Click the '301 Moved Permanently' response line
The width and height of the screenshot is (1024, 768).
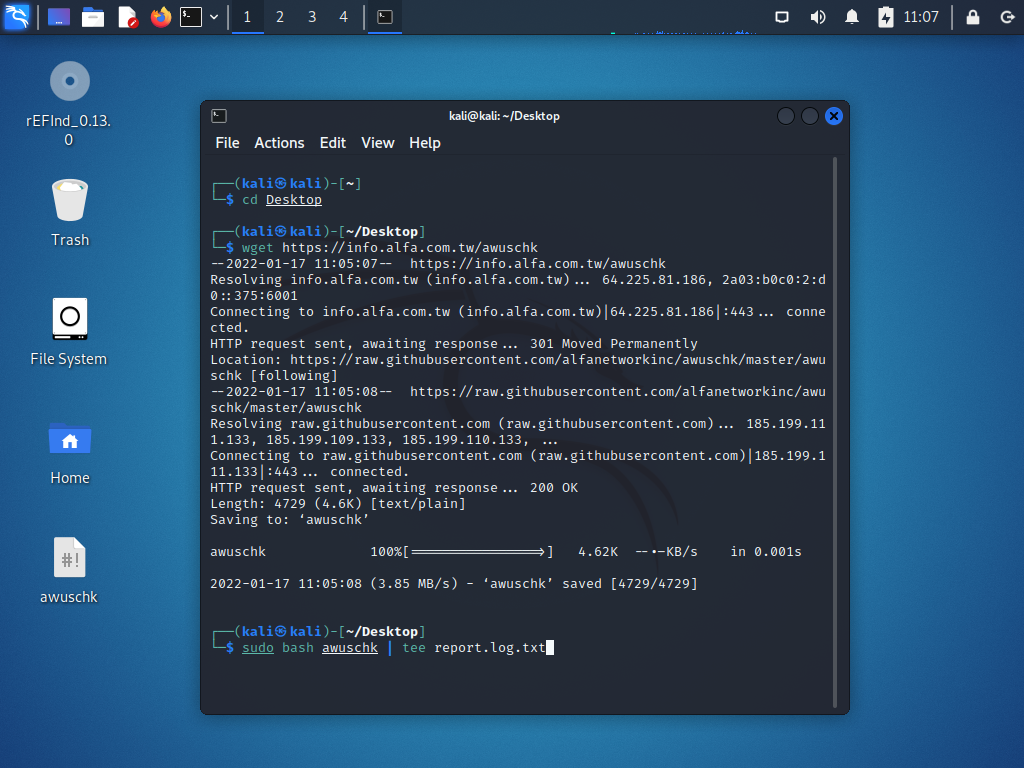[x=454, y=344]
